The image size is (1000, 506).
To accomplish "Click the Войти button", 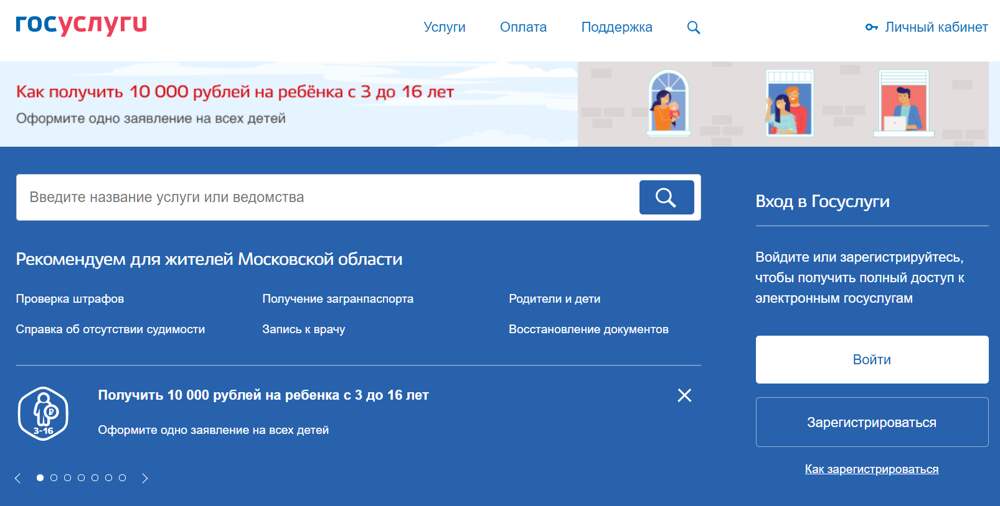I will 871,360.
